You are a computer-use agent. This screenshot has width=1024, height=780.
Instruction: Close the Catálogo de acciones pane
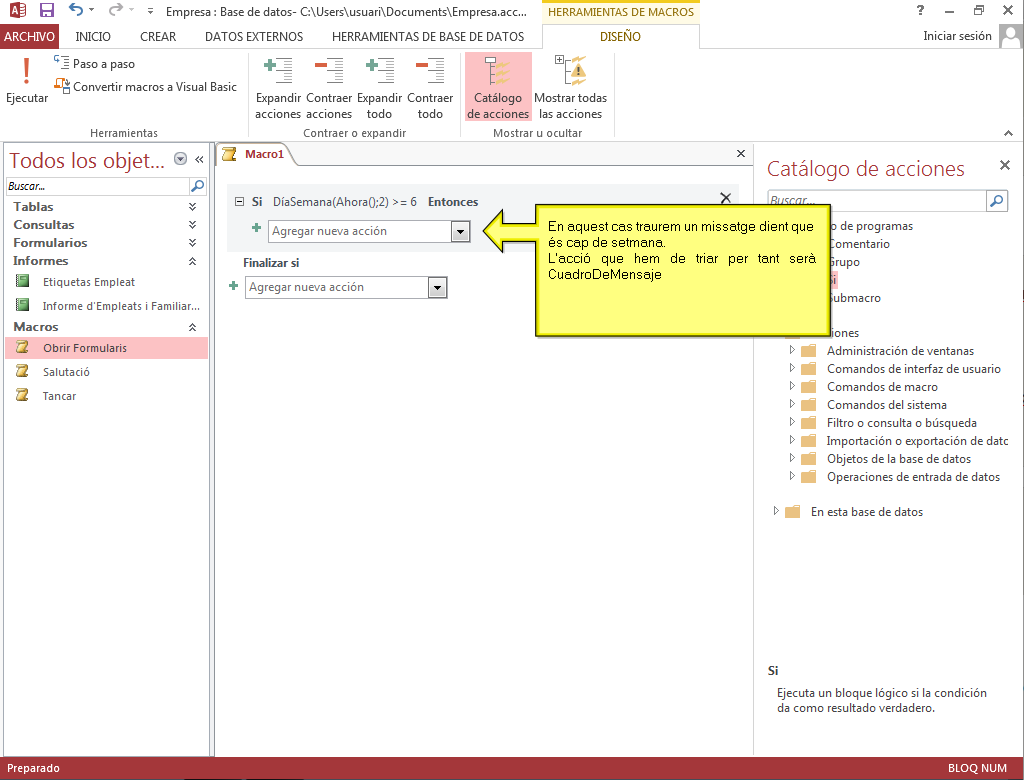[x=1004, y=165]
